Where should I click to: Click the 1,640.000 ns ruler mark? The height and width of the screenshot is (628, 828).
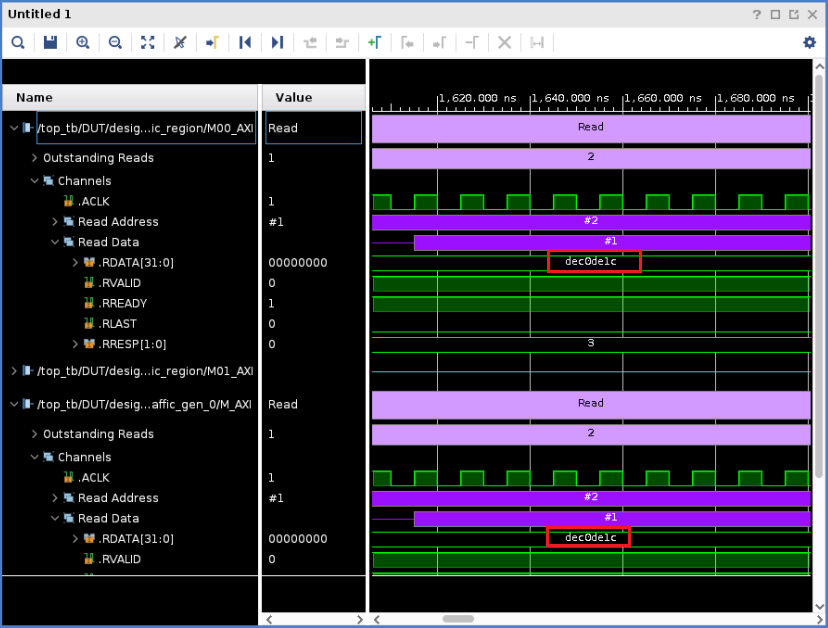[x=570, y=98]
